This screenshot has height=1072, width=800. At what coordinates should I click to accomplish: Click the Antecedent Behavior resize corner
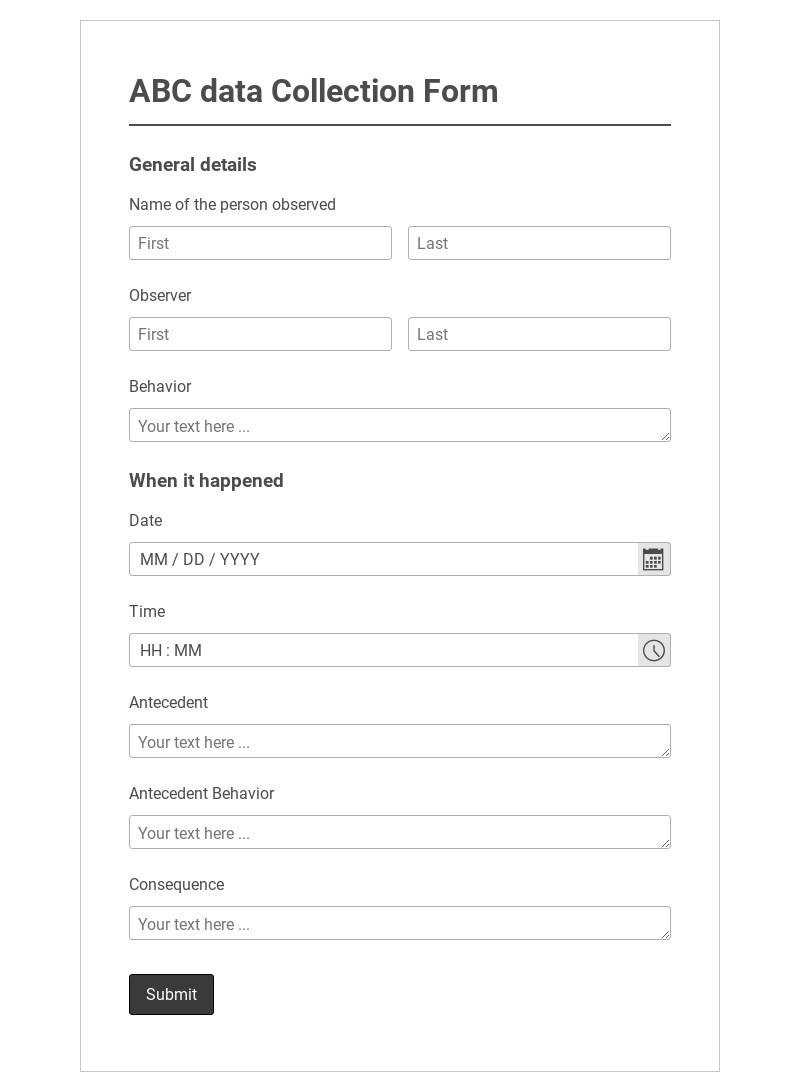(666, 843)
